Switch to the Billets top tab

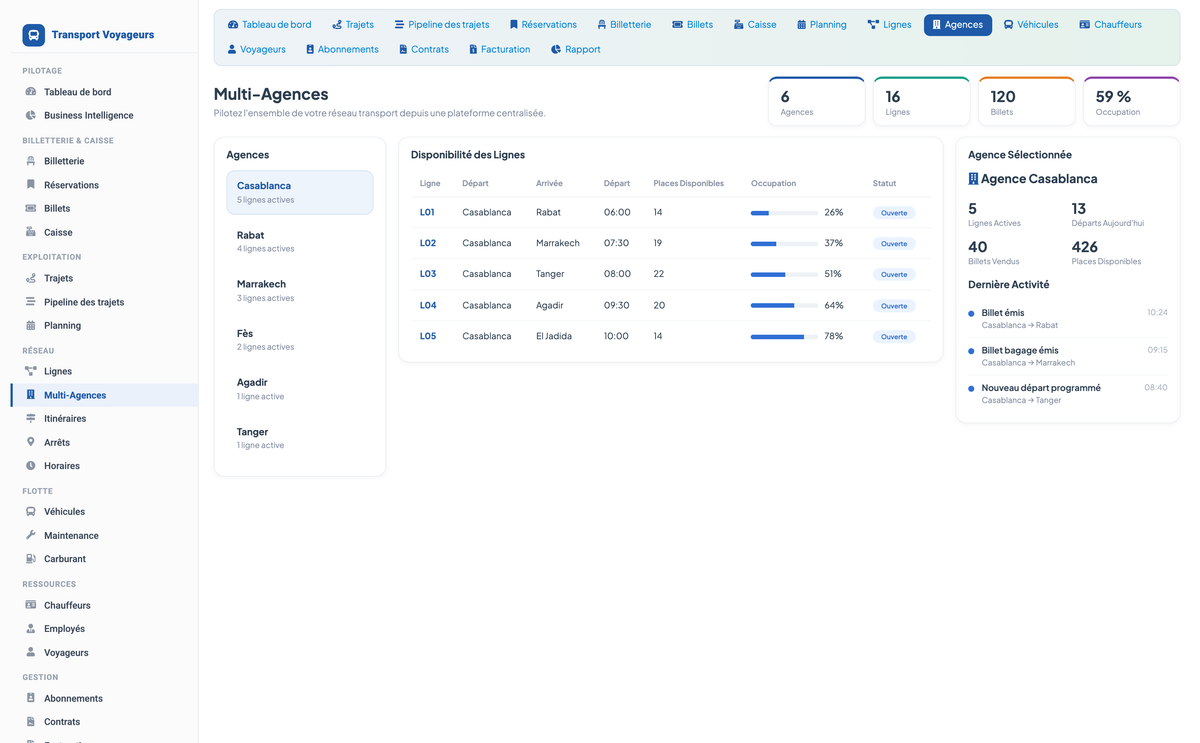pos(692,24)
